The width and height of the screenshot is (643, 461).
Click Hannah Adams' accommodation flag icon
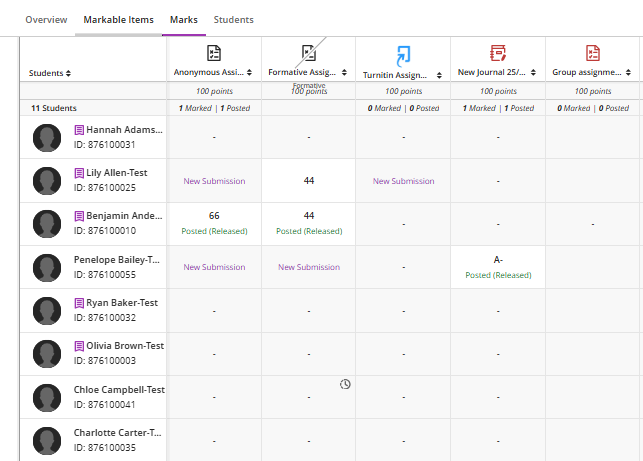point(80,130)
